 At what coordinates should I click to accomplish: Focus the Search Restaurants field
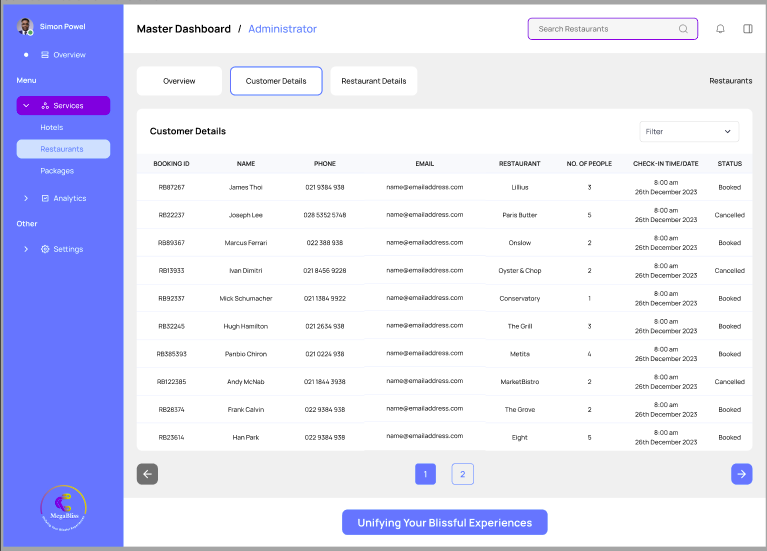coord(612,29)
